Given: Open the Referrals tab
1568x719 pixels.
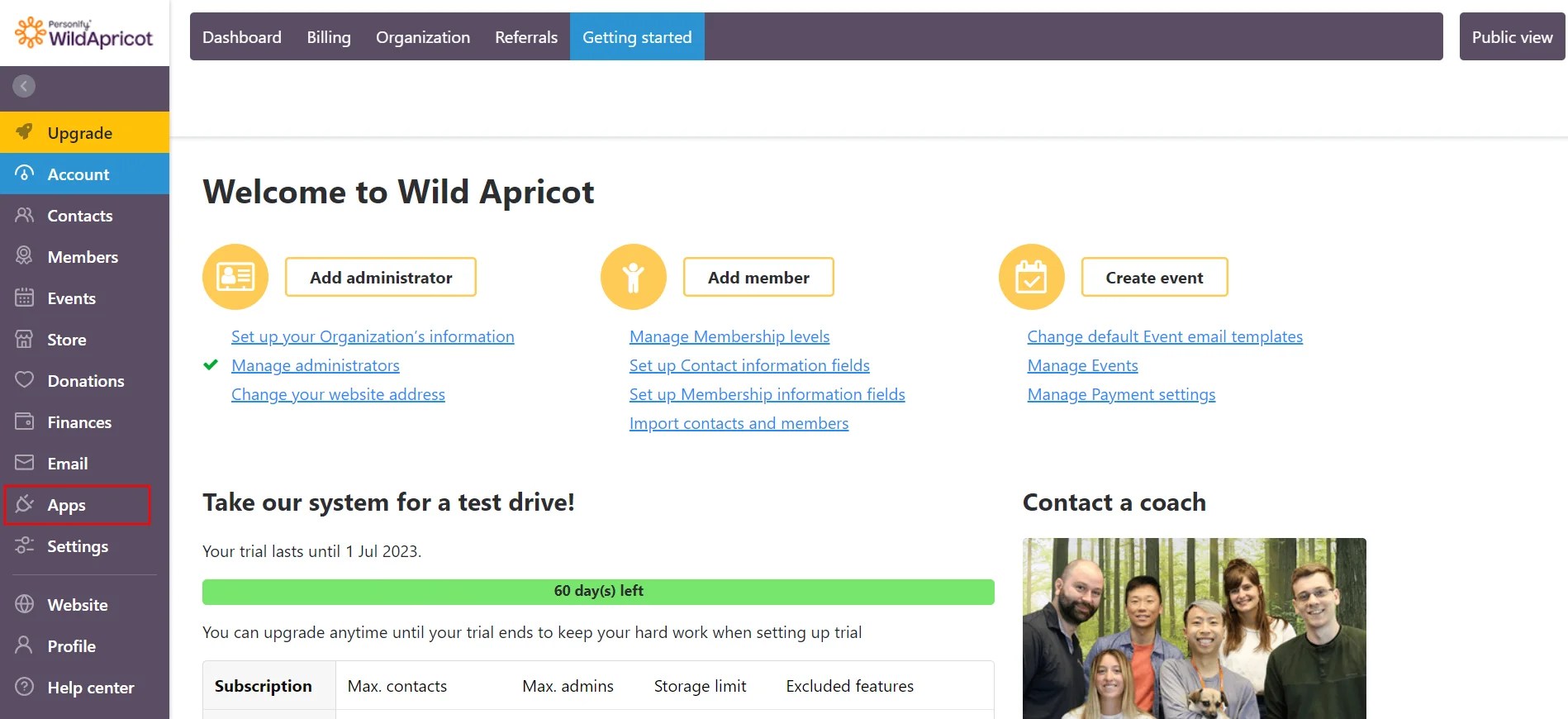Looking at the screenshot, I should (x=526, y=37).
